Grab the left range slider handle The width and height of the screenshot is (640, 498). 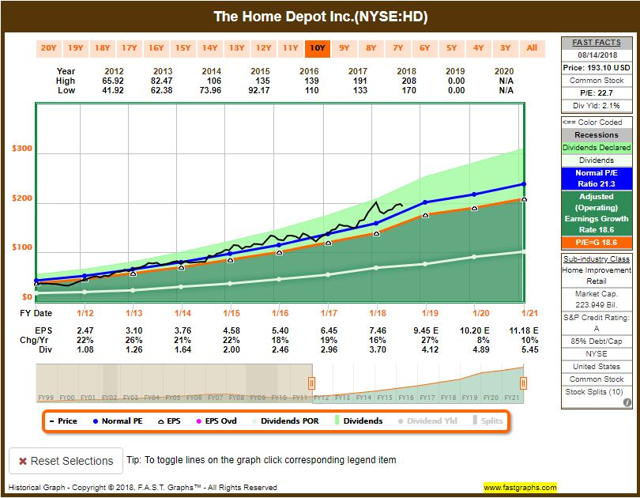click(x=311, y=383)
